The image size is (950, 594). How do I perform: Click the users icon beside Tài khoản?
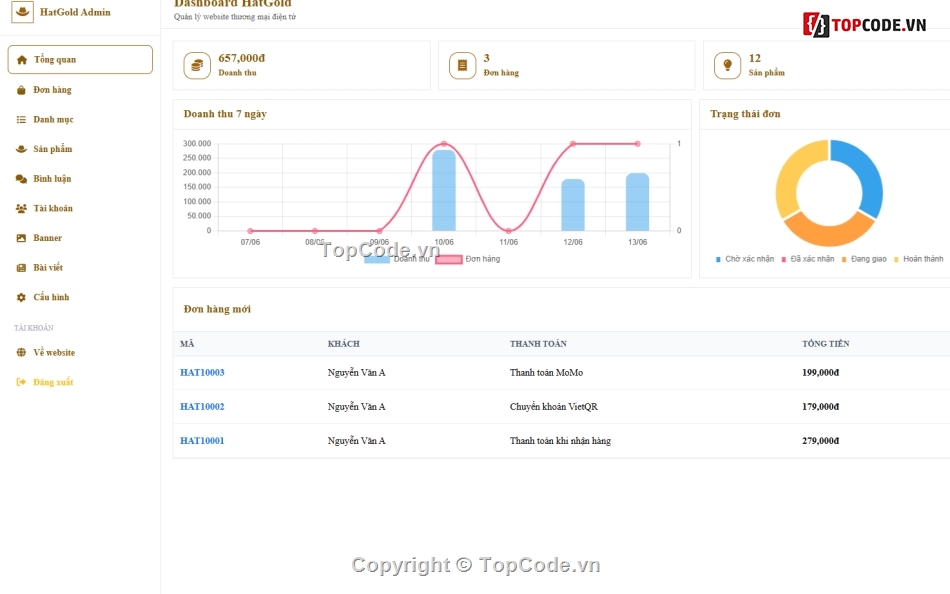coord(21,209)
